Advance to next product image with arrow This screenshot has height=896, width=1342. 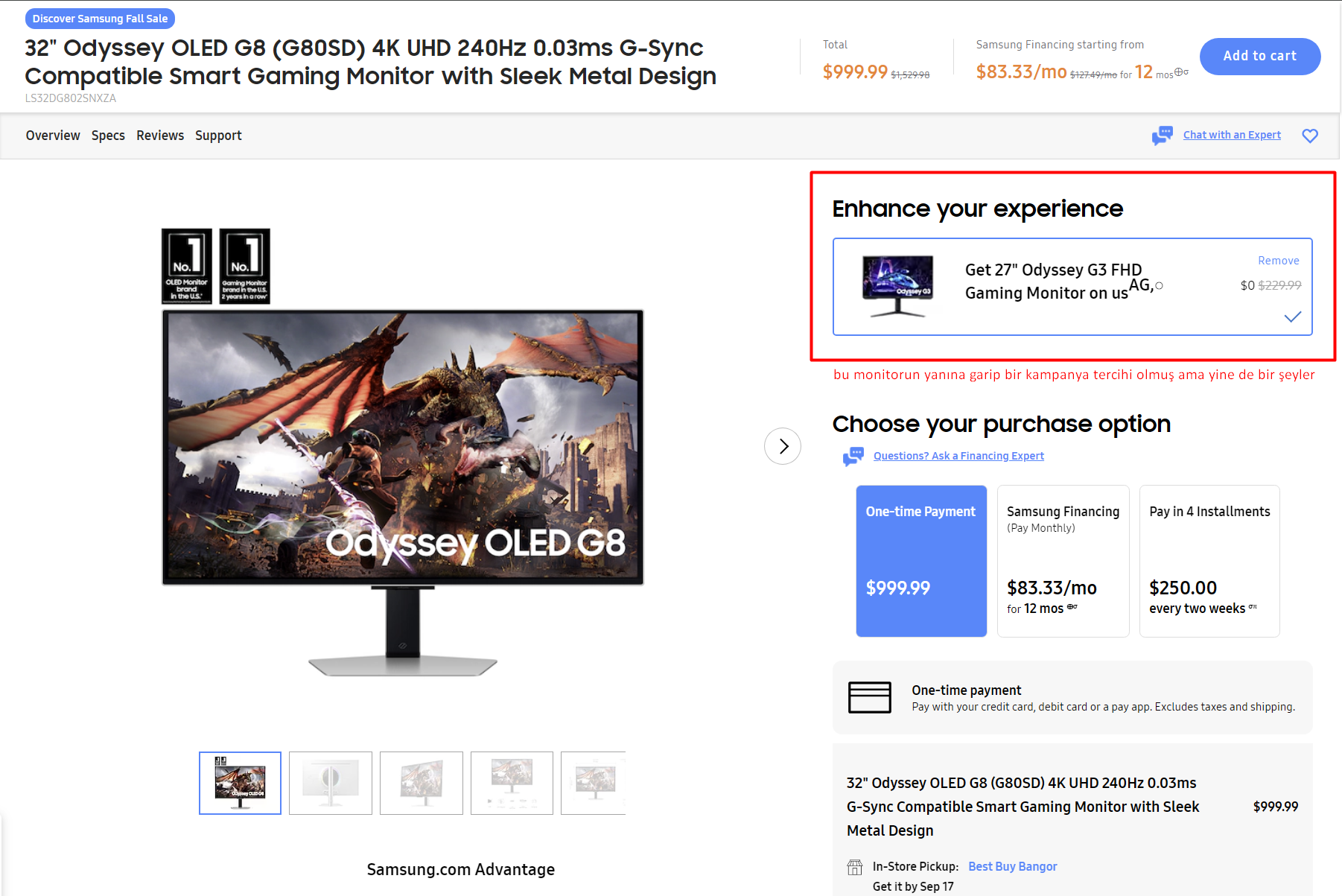pyautogui.click(x=782, y=446)
